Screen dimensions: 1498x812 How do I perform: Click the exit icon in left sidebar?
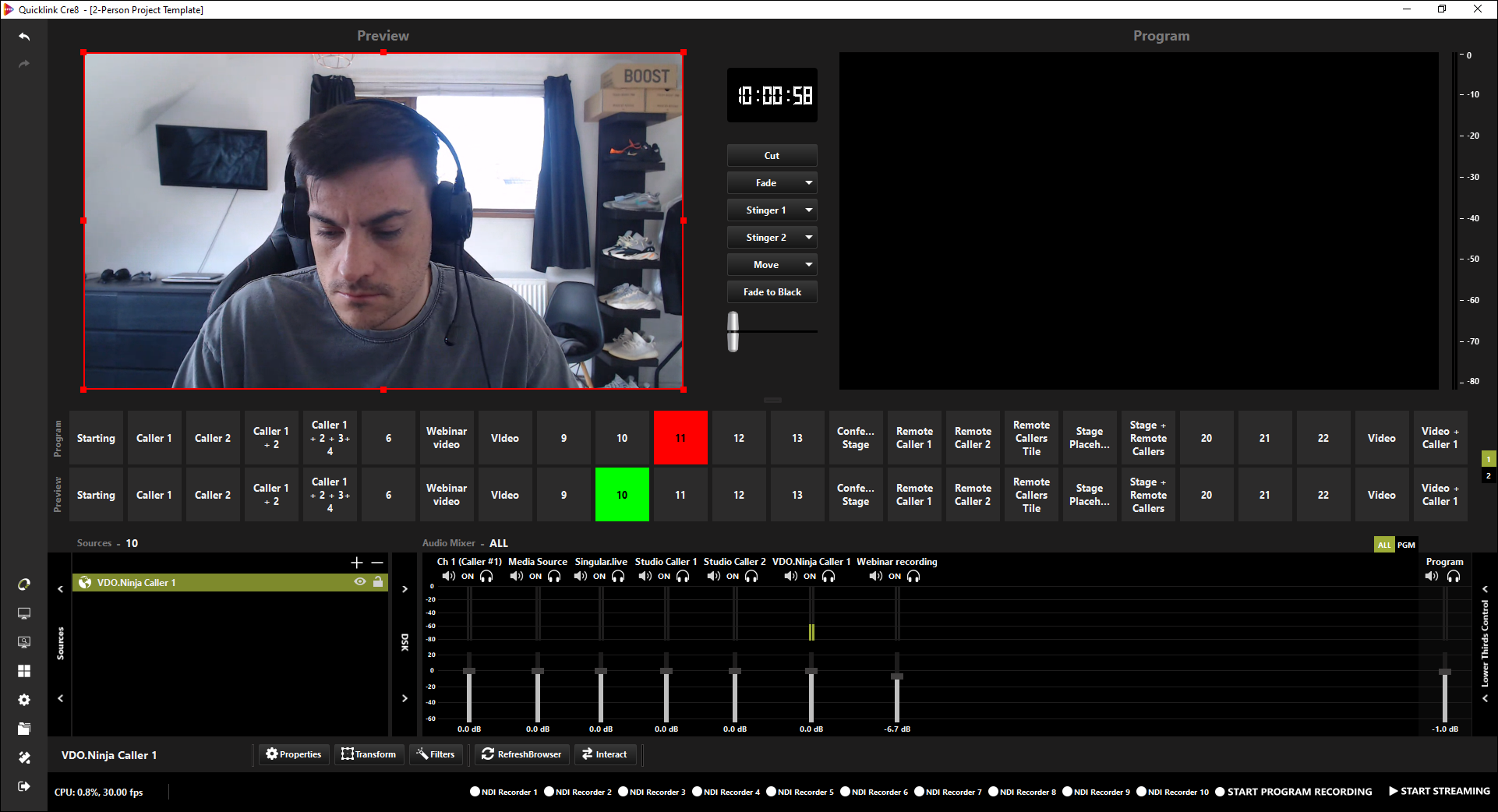pos(24,786)
